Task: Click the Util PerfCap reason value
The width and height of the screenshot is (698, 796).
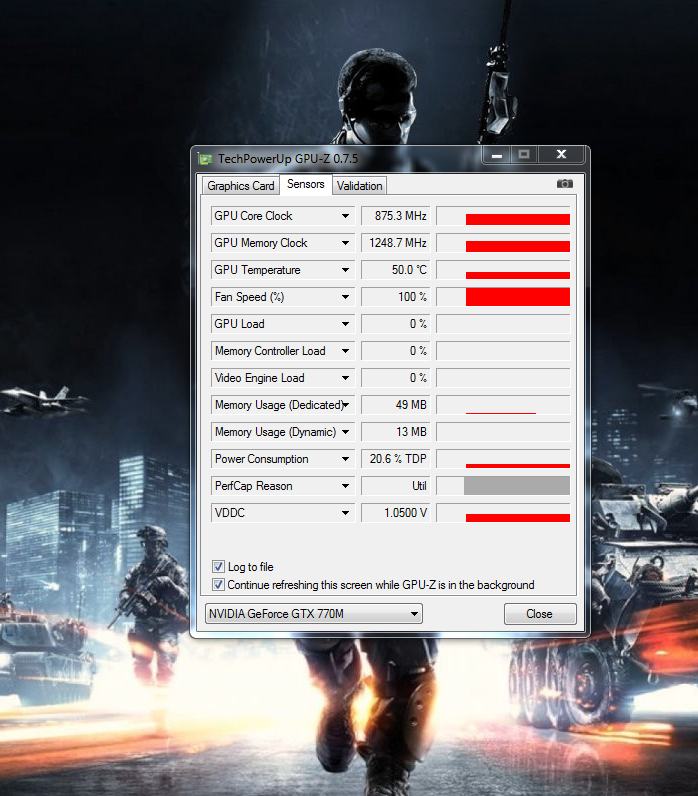Action: [396, 486]
